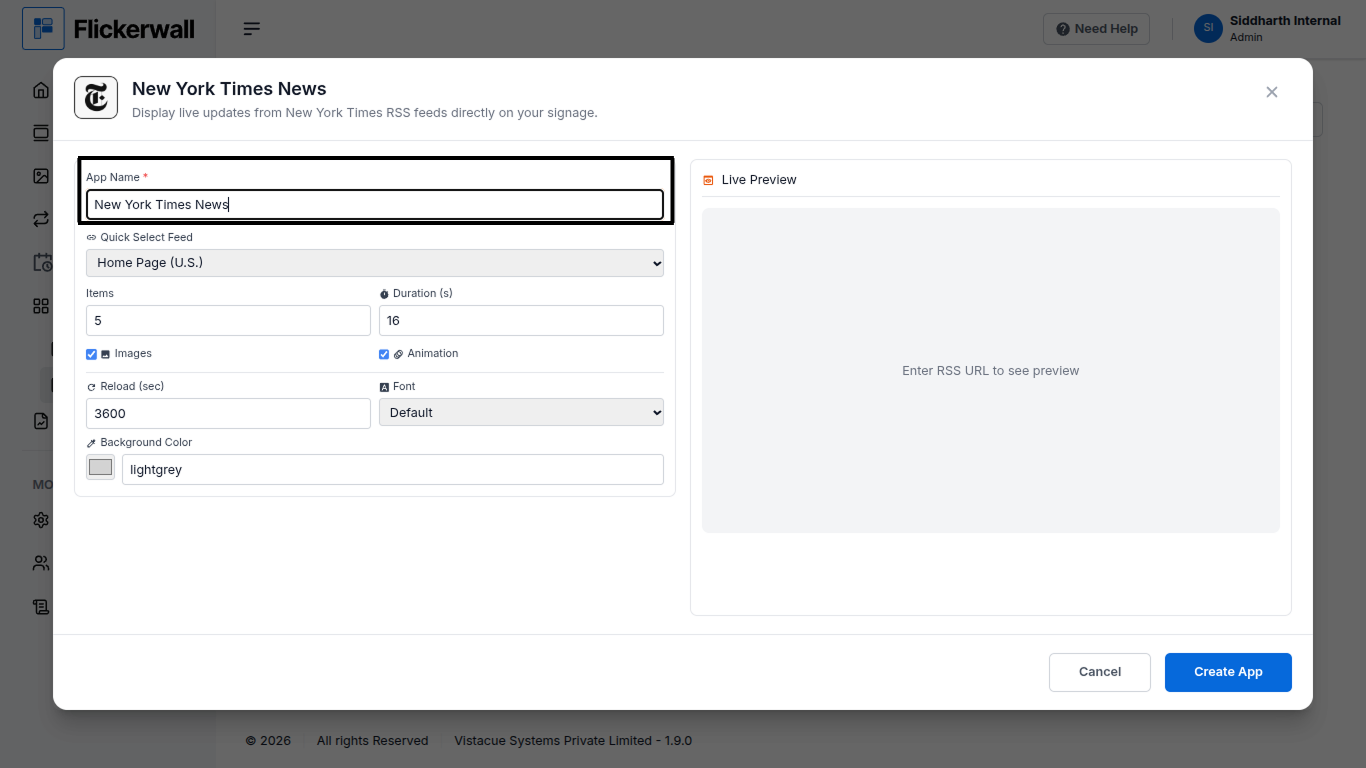Image resolution: width=1366 pixels, height=768 pixels.
Task: Click the 'All rights Reserved' footer text
Action: [372, 741]
